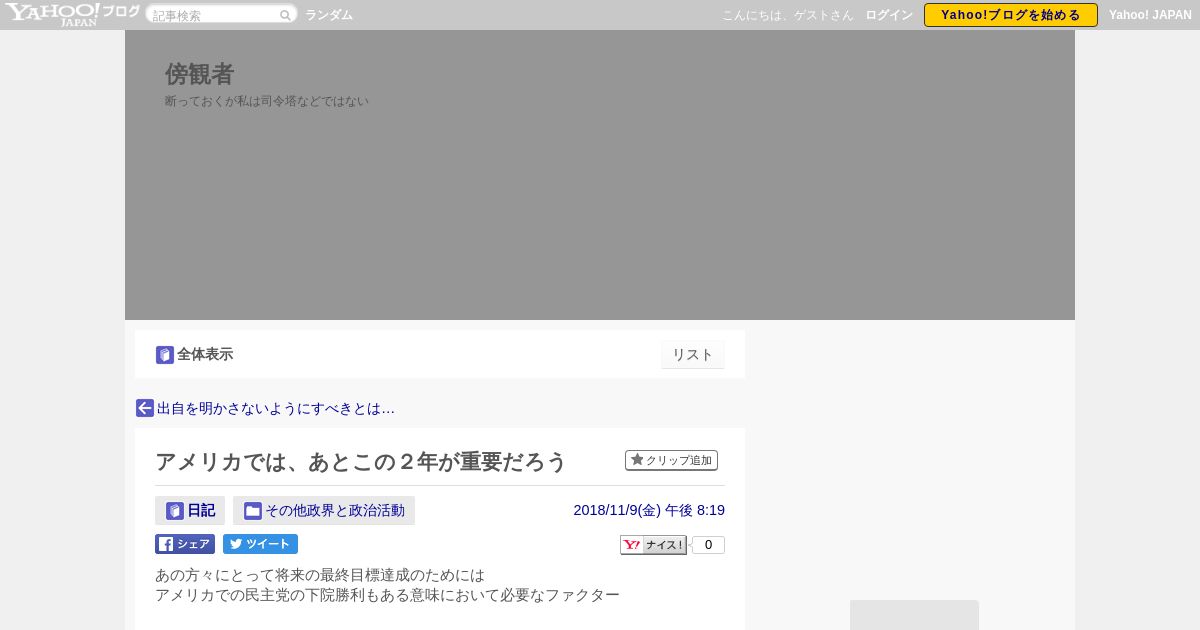Open the folder その他政界と政治活動

tap(324, 511)
